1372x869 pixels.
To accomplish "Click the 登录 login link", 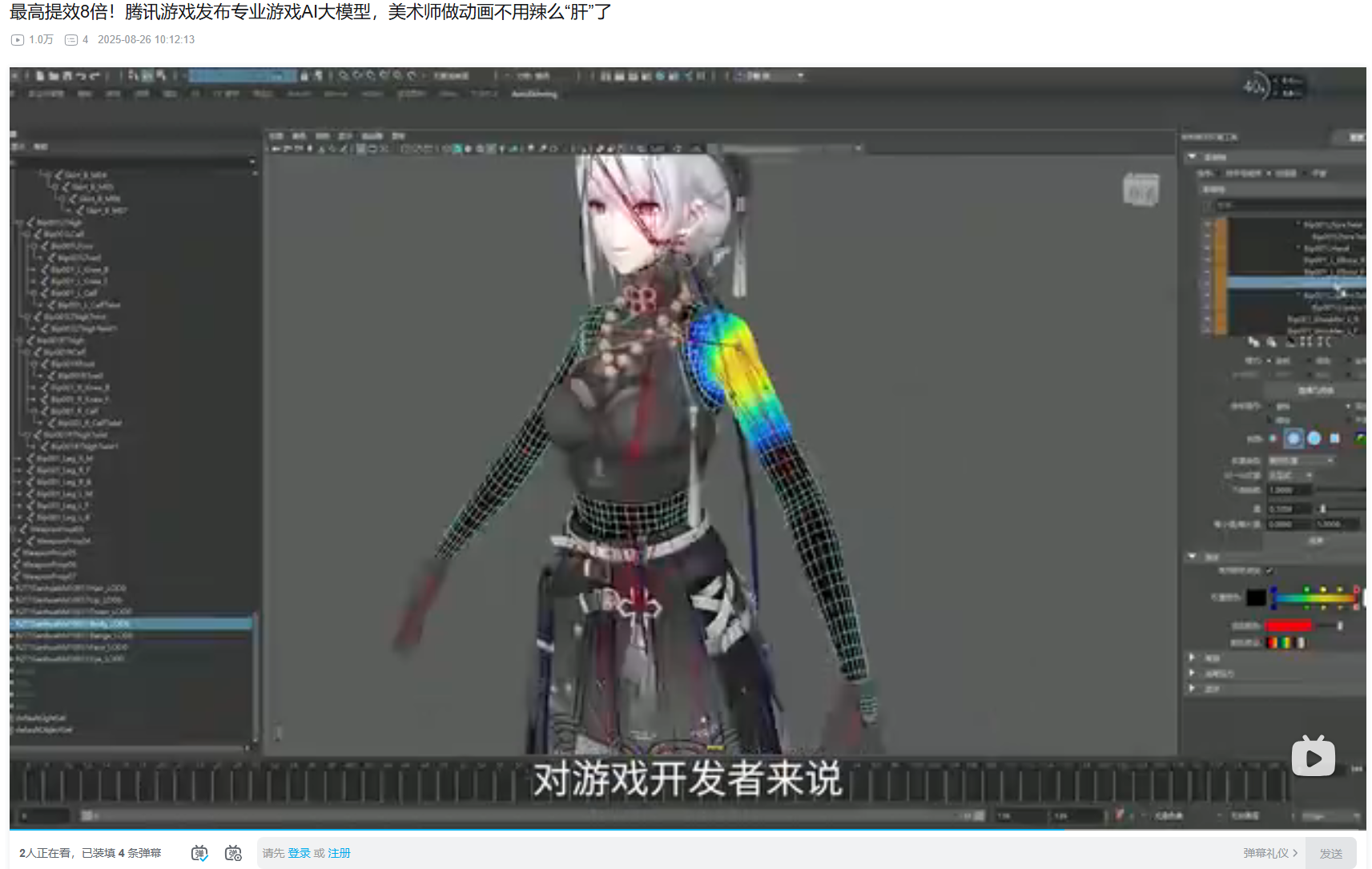I will point(299,853).
